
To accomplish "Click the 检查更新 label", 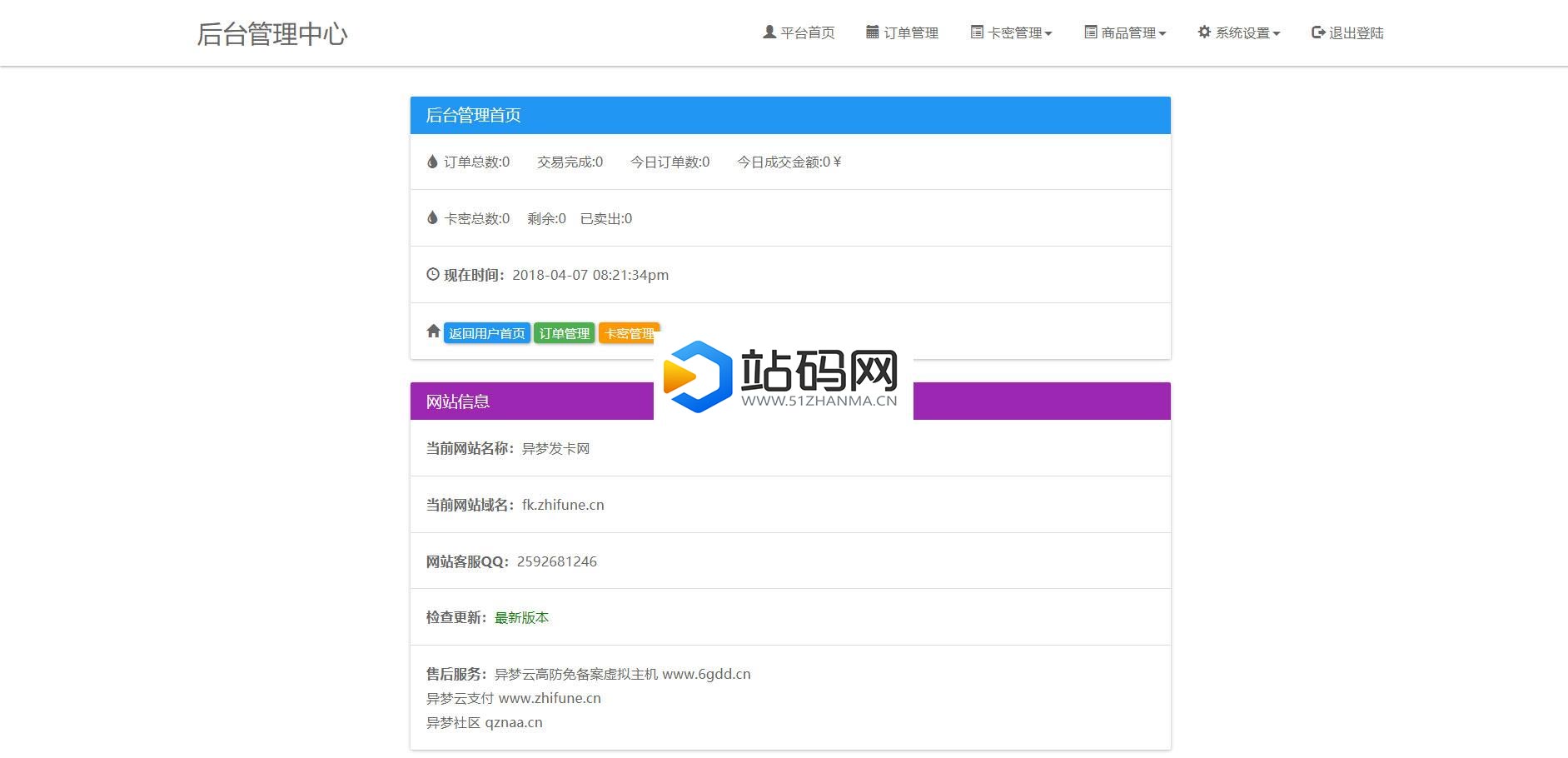I will [457, 617].
